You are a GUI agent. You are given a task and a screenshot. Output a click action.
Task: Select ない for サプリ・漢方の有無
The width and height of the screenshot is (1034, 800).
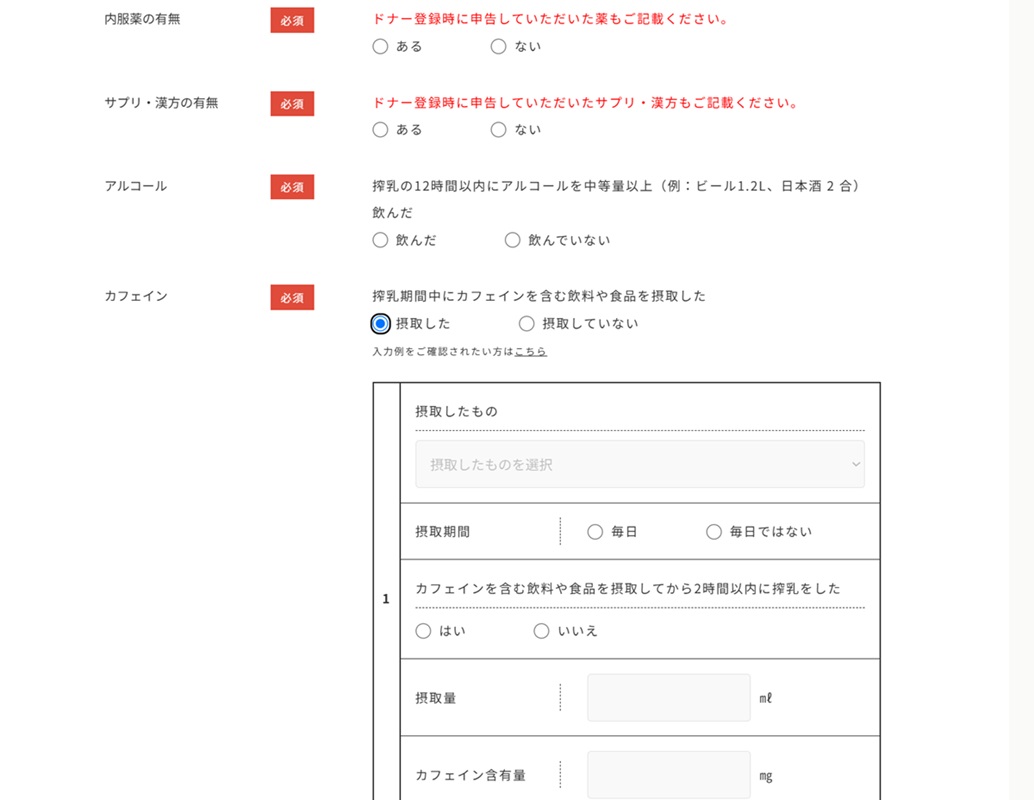[499, 129]
